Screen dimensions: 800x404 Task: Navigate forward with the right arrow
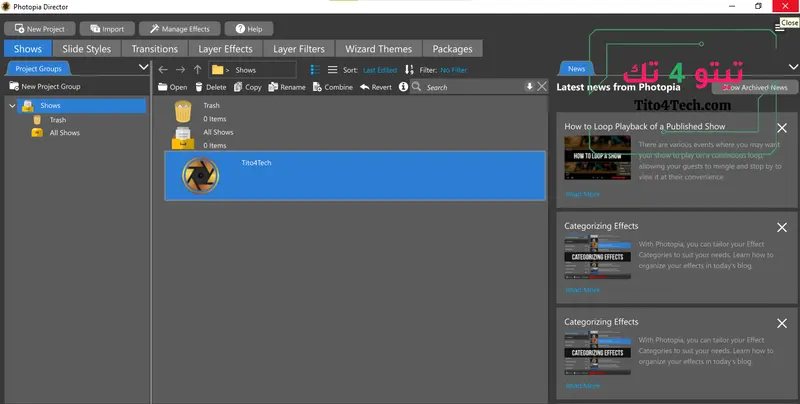click(x=180, y=69)
